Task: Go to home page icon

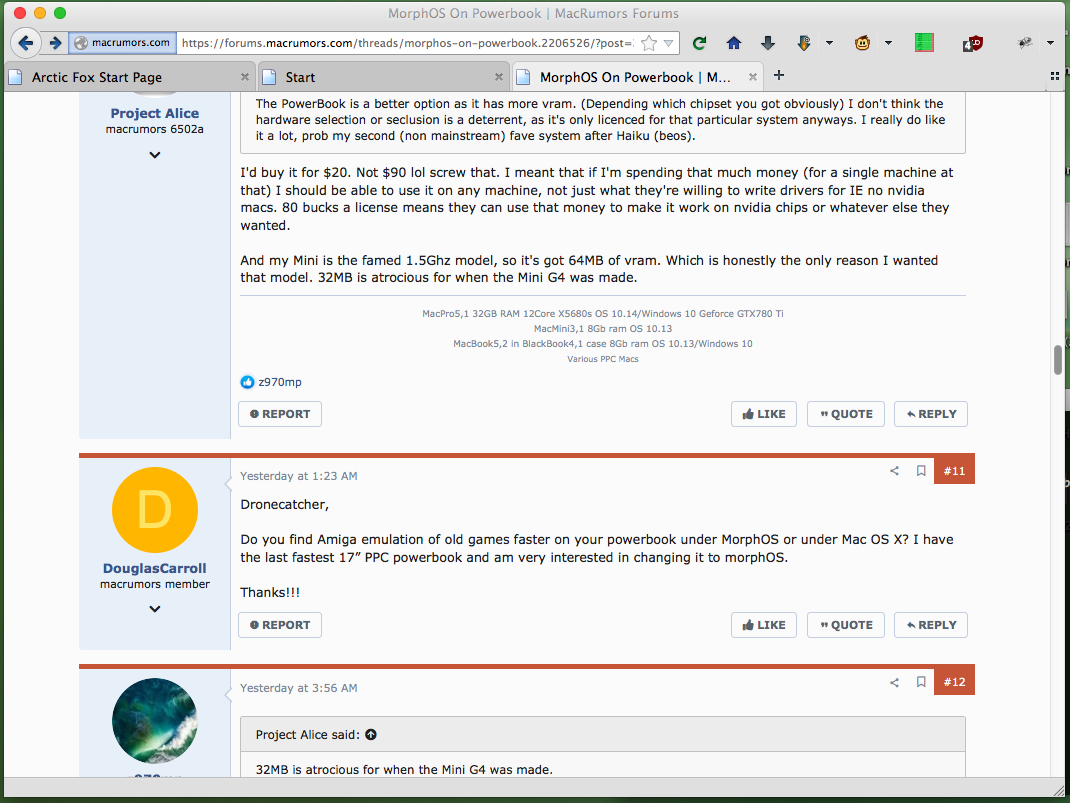Action: [x=734, y=43]
